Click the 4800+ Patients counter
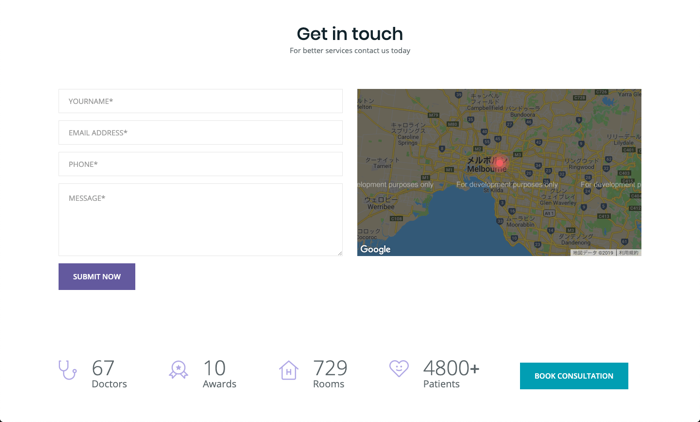Viewport: 700px width, 422px height. tap(451, 374)
